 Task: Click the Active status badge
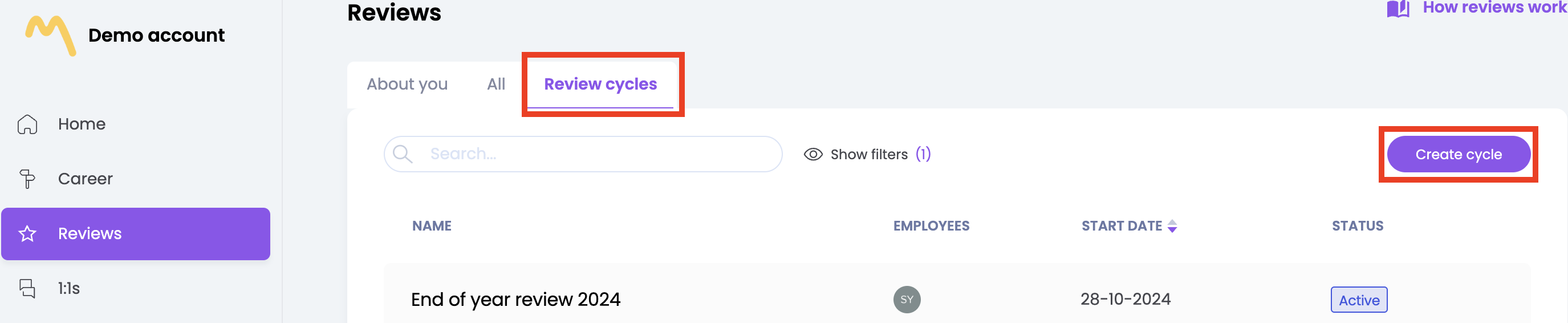pos(1358,300)
